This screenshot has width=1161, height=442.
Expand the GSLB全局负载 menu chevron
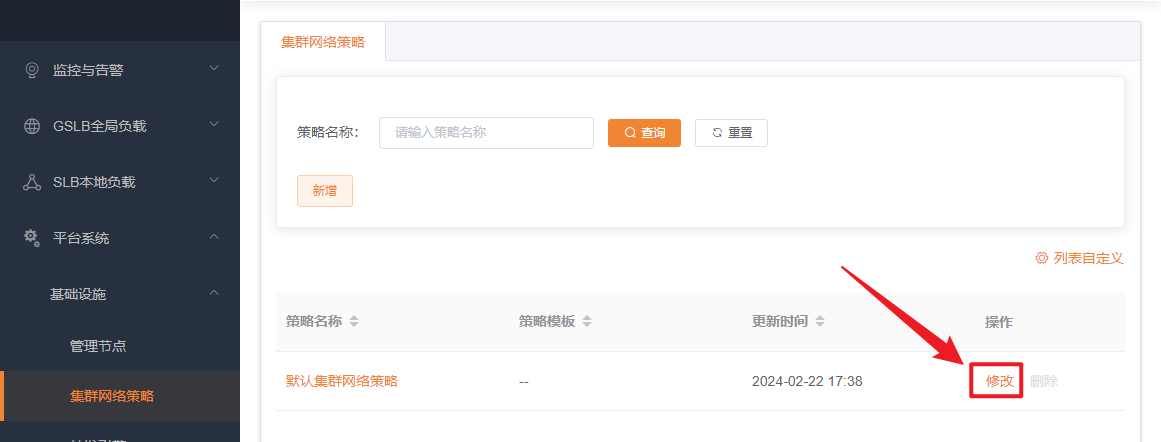214,124
